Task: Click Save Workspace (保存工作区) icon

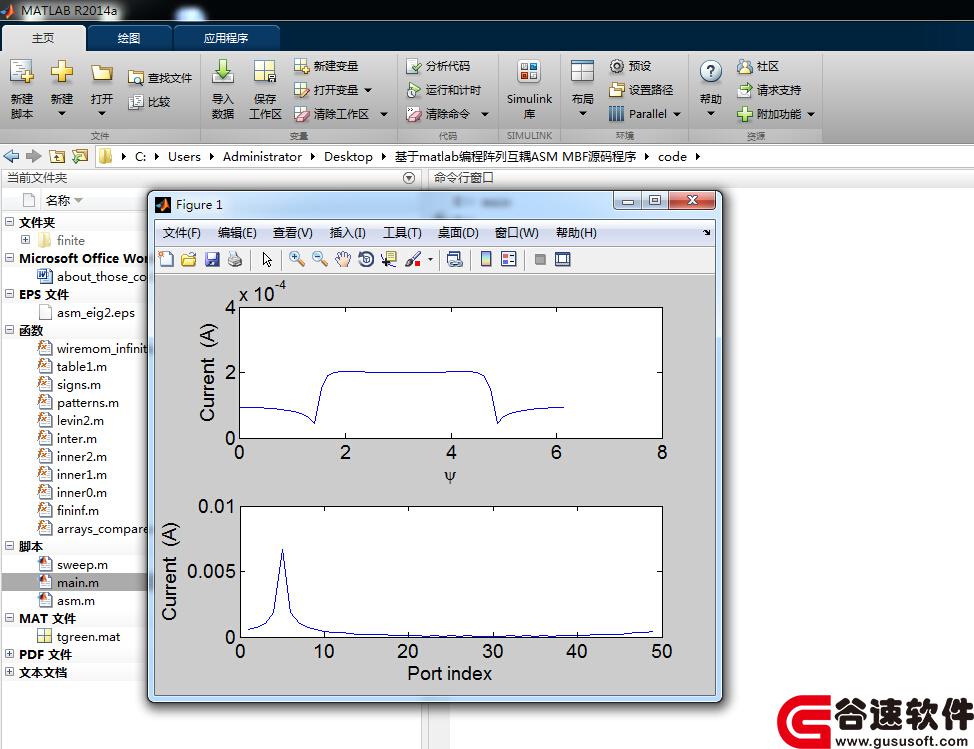Action: point(265,72)
